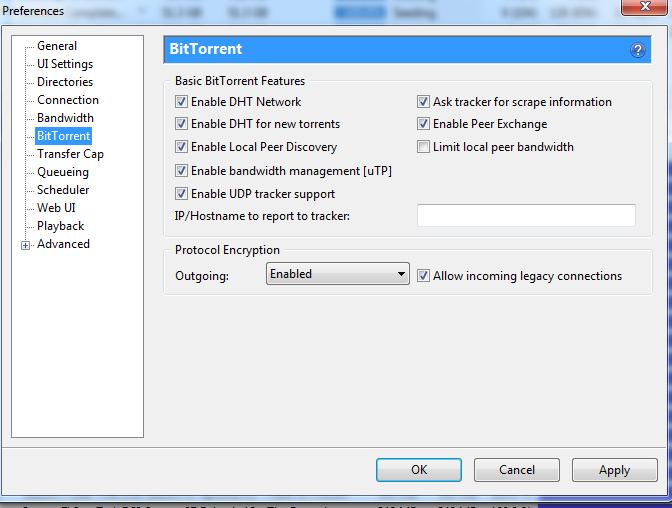
Task: Toggle Enable Peer Exchange checkbox
Action: [x=423, y=124]
